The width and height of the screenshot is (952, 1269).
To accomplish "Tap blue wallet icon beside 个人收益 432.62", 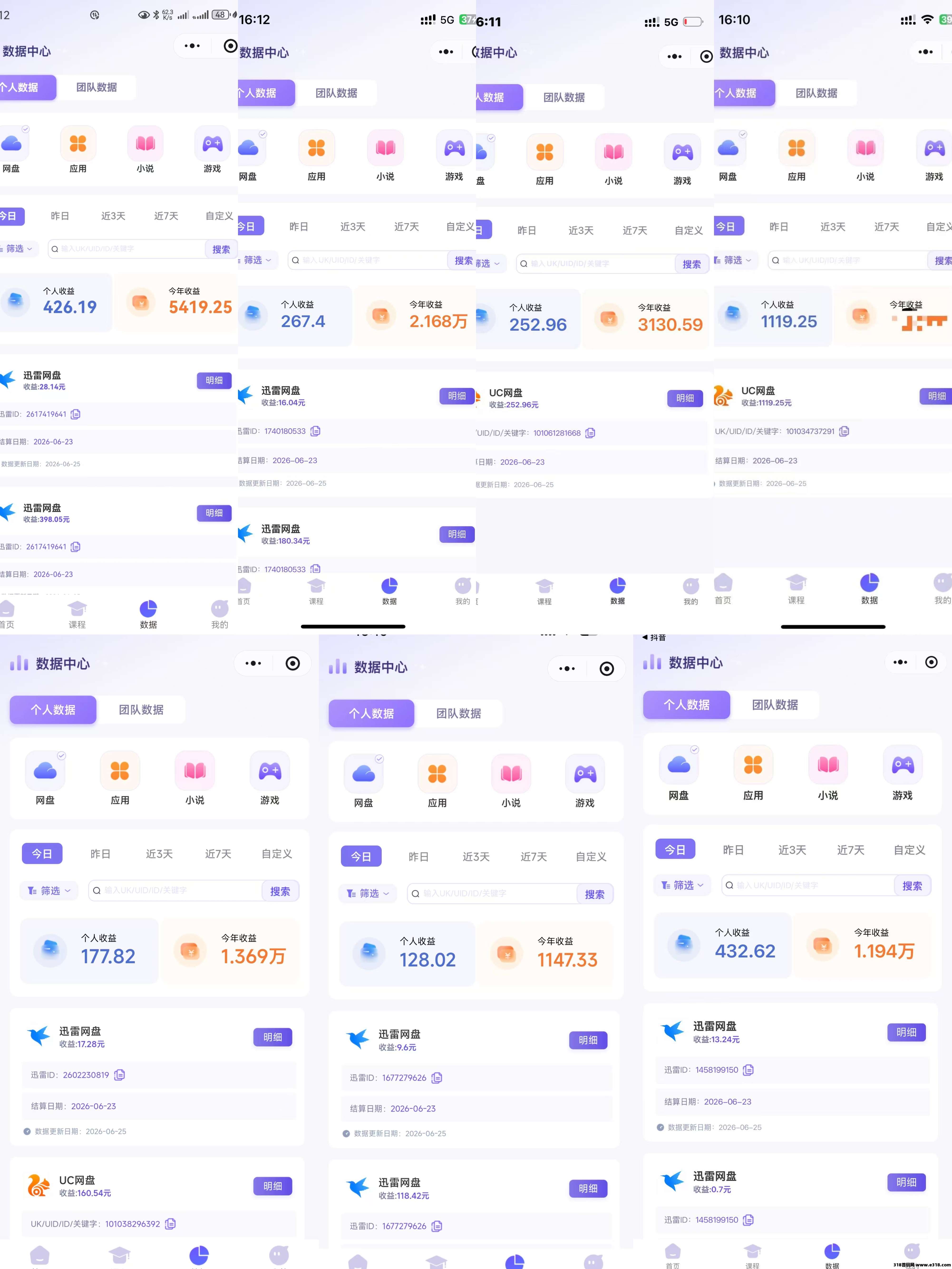I will point(684,944).
